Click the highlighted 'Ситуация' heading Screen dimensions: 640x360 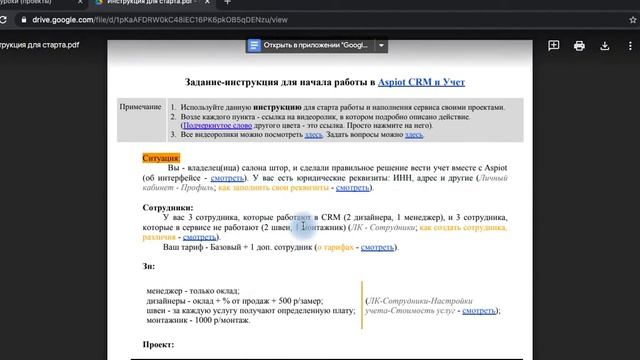coord(161,158)
